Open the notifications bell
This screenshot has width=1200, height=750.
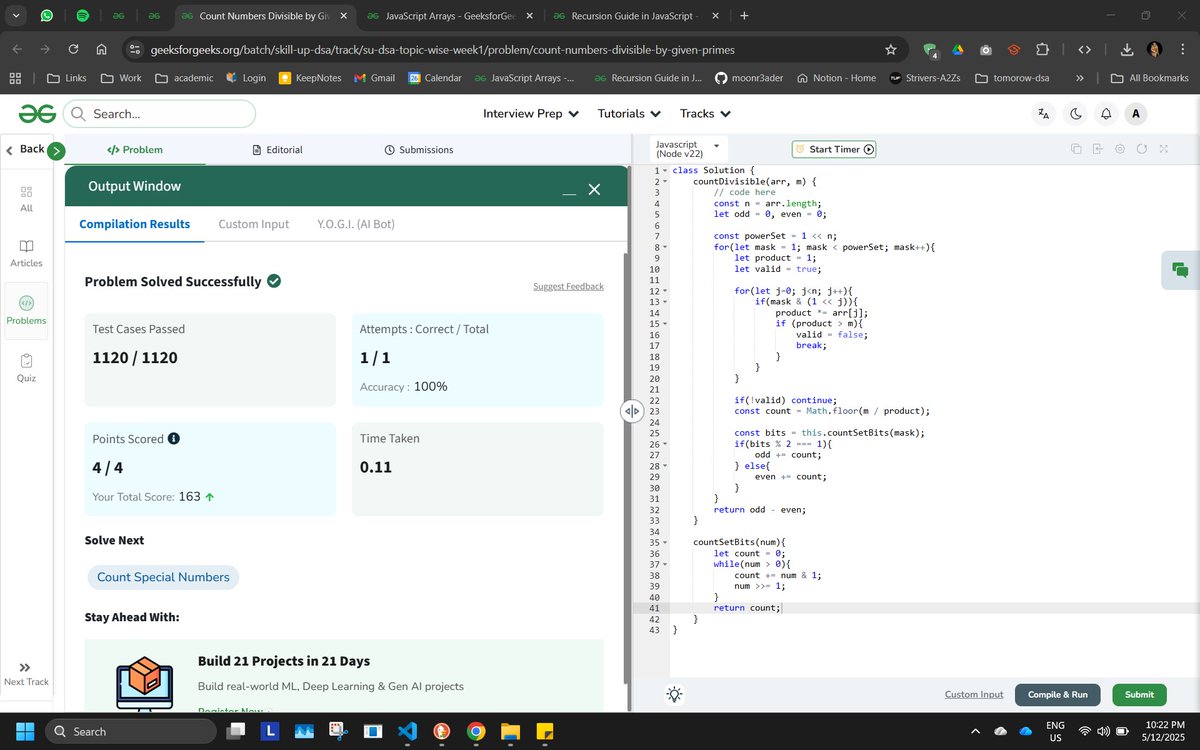(x=1106, y=114)
